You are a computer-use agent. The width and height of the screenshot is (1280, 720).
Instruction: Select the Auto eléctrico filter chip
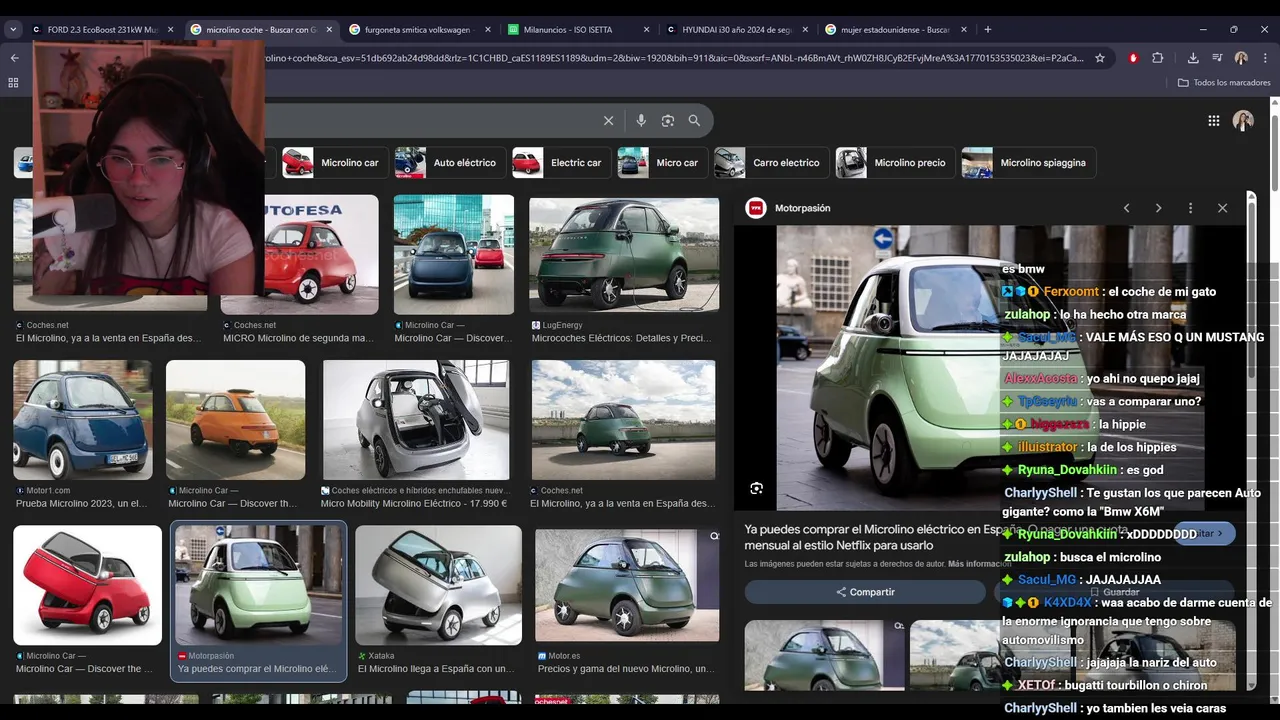click(449, 162)
